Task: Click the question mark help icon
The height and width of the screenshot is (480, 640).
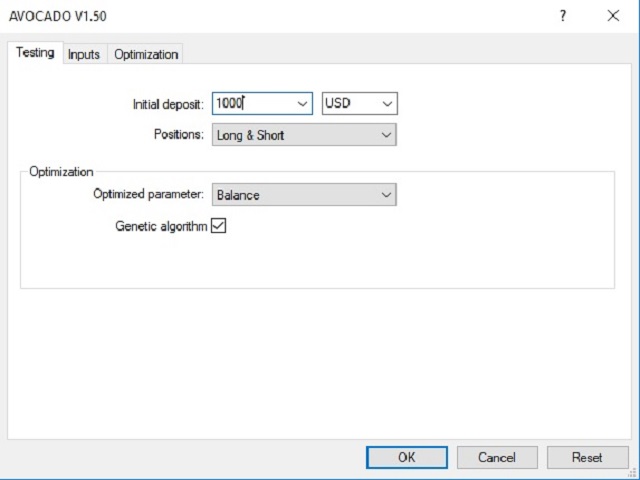Action: 563,16
